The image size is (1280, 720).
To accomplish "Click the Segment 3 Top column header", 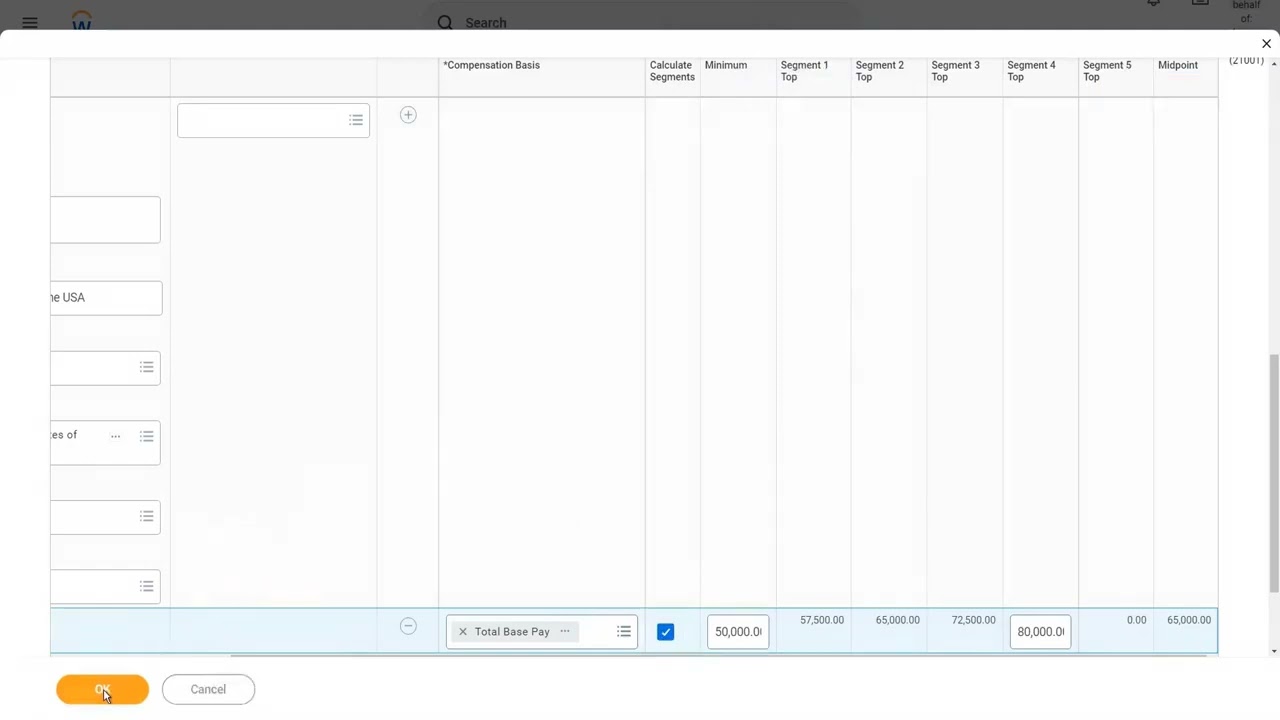I will (x=955, y=71).
